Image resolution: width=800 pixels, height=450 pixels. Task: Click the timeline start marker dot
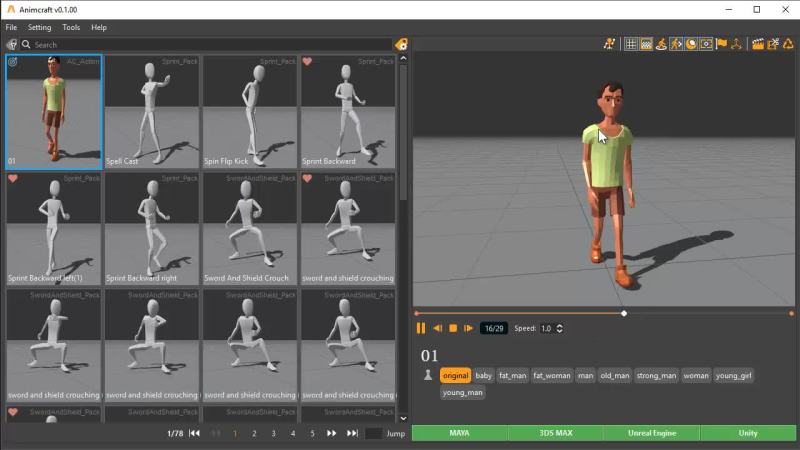click(x=417, y=313)
